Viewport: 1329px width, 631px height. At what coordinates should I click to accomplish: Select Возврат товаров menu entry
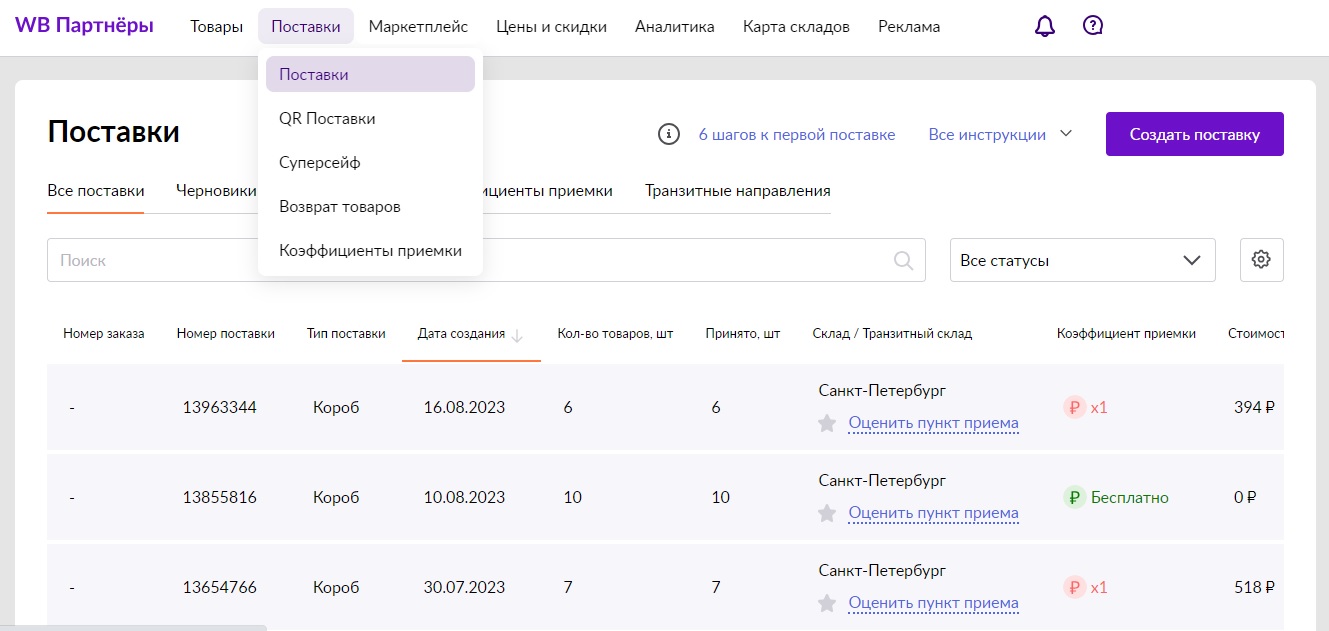coord(339,206)
